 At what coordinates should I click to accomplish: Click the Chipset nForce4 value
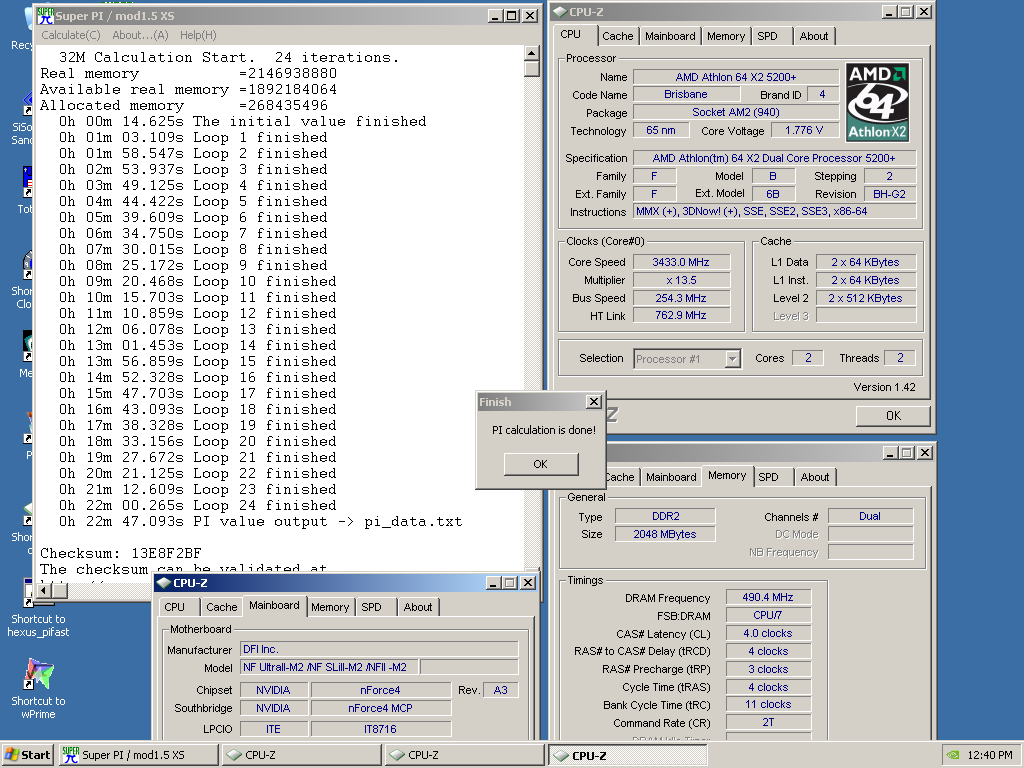click(381, 690)
